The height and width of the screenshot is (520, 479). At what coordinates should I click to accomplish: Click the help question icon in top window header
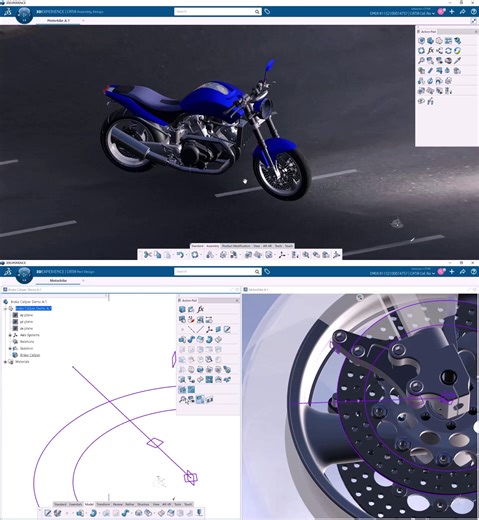point(474,12)
